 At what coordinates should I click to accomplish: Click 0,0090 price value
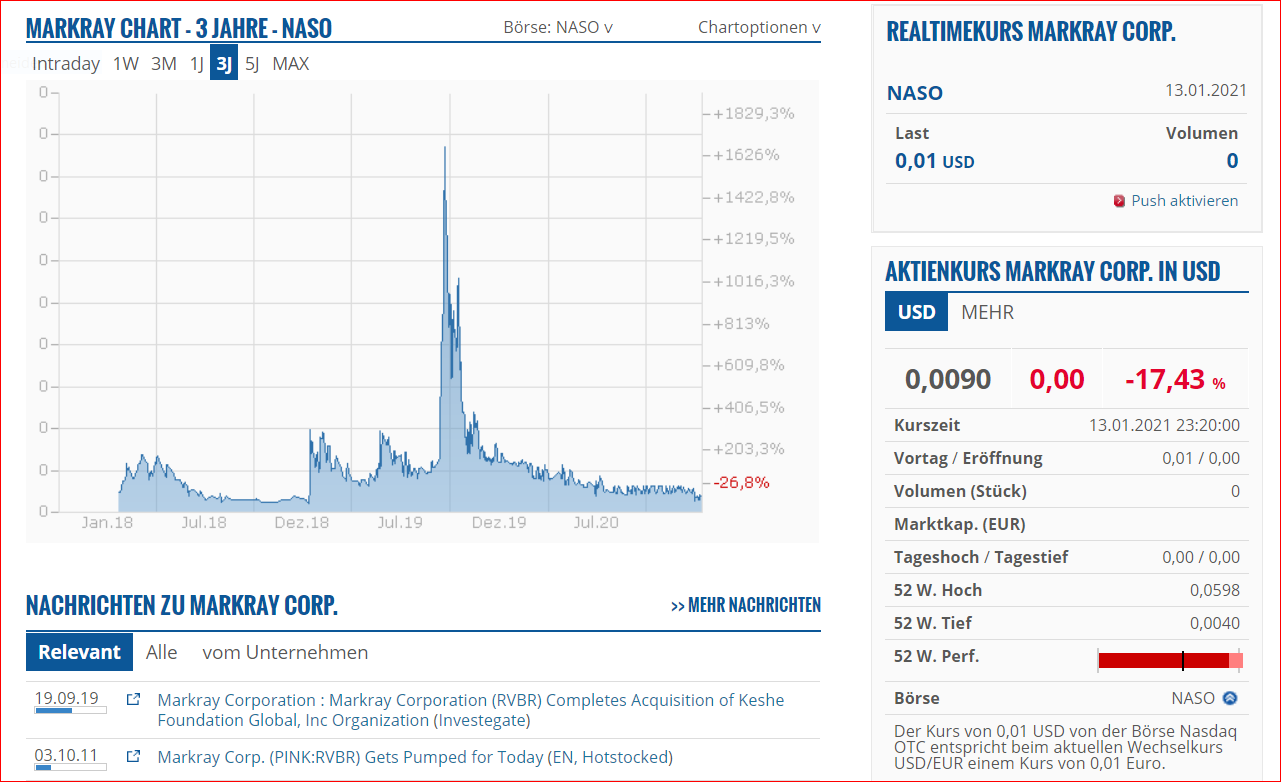coord(948,380)
